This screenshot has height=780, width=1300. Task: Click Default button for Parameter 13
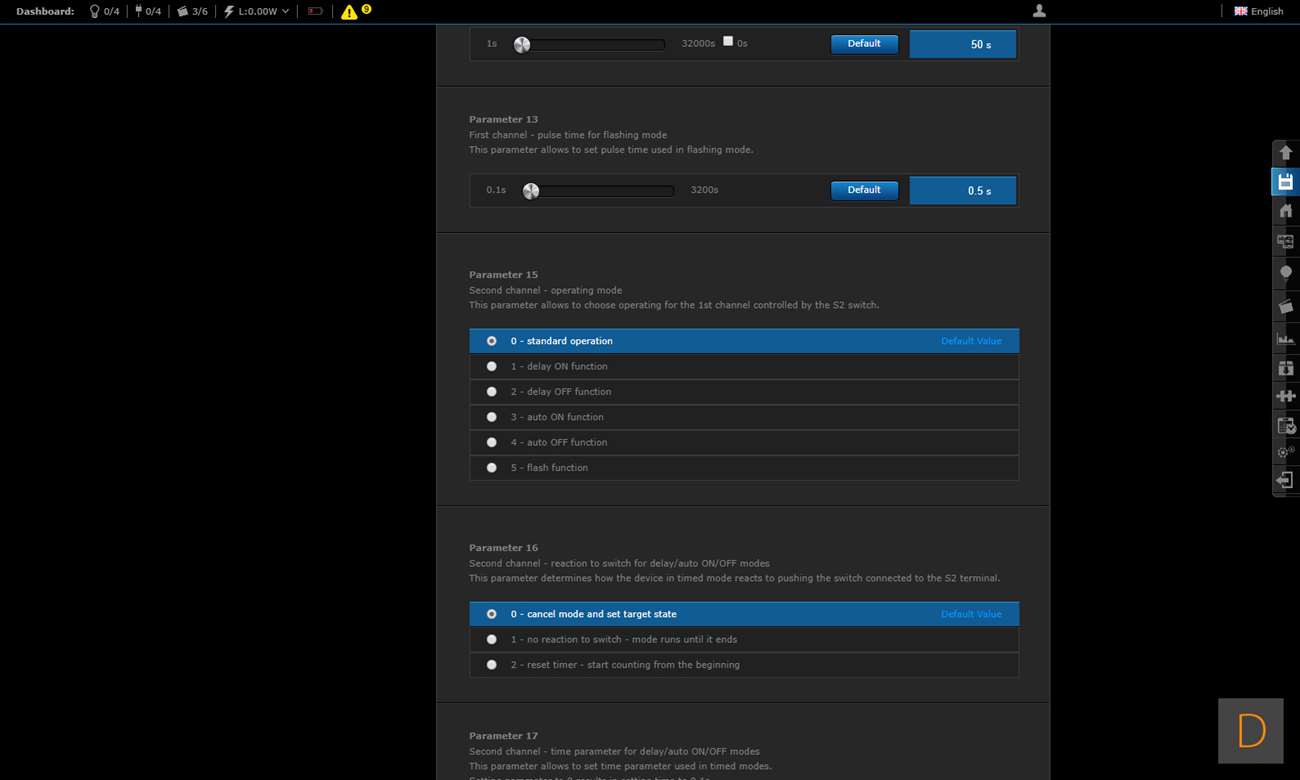click(x=864, y=190)
